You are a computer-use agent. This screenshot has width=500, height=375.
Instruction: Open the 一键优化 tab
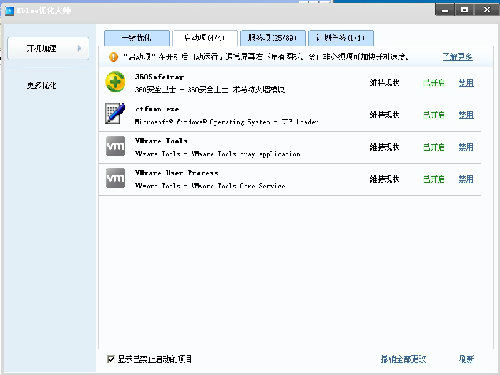pos(137,38)
